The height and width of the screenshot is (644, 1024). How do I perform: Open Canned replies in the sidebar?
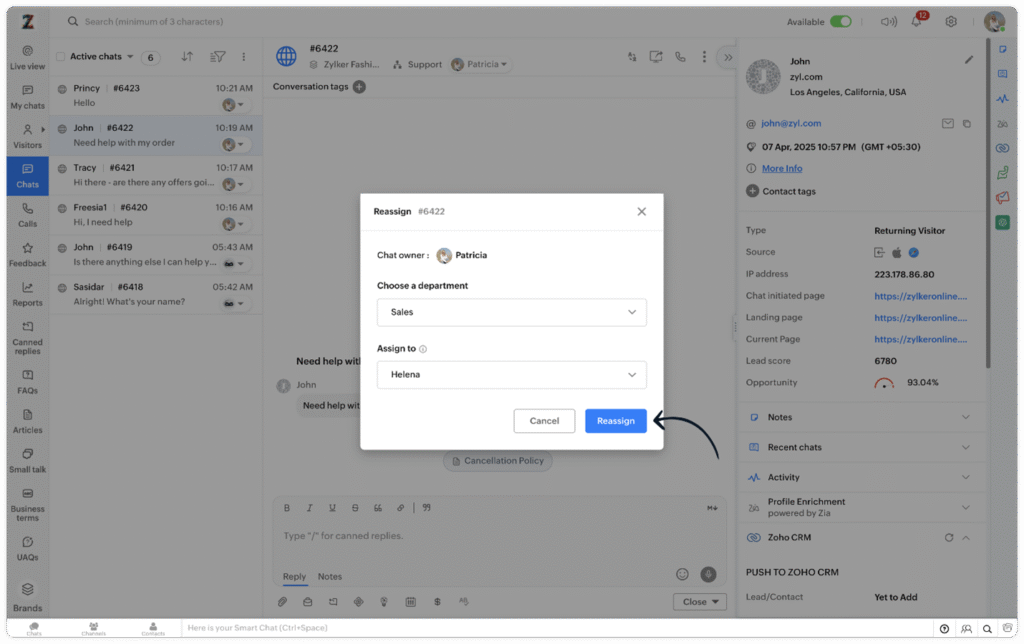click(27, 337)
